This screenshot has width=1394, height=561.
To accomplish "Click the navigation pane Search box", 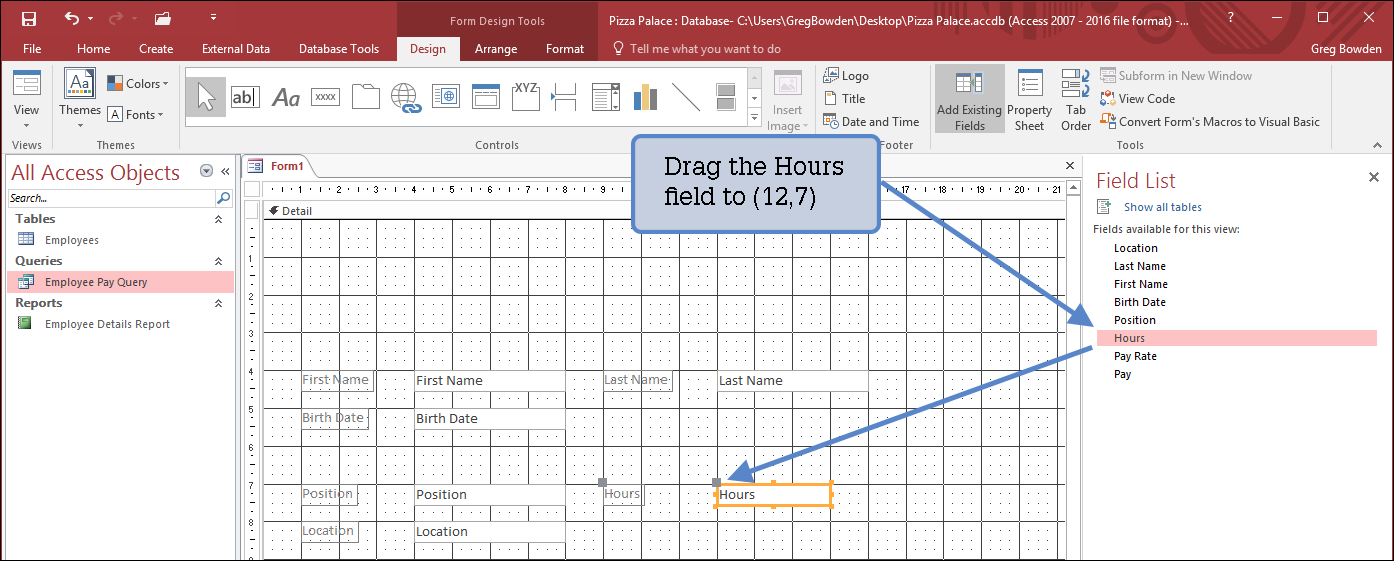I will pos(112,198).
